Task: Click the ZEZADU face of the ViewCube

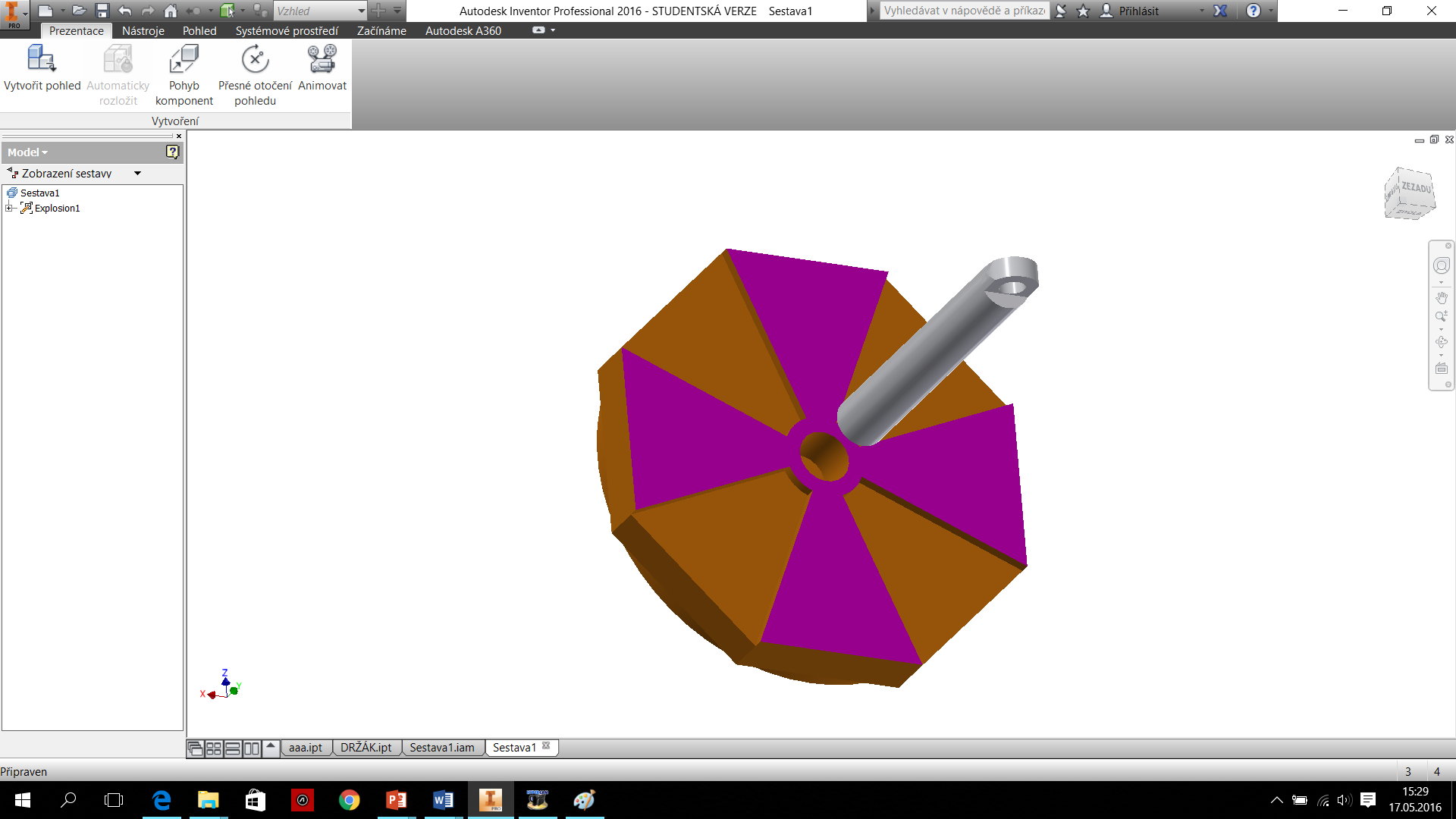Action: (x=1415, y=188)
